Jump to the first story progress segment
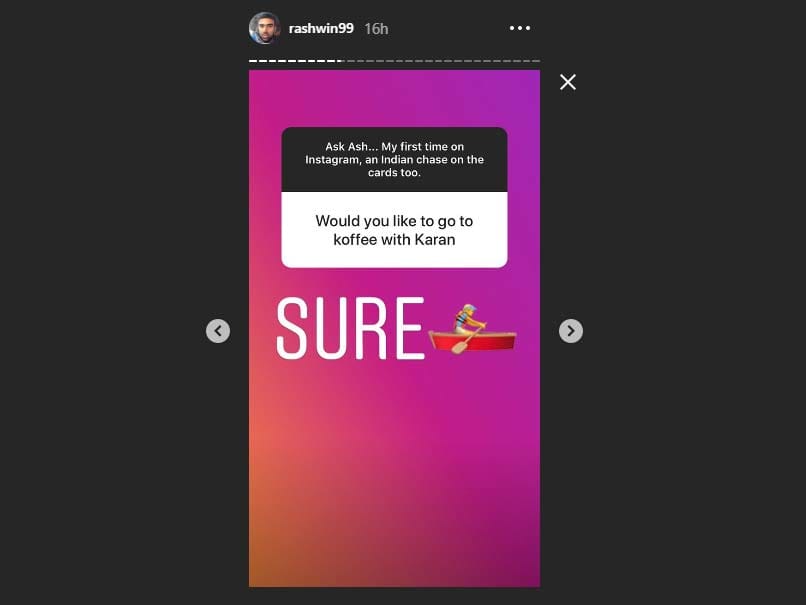This screenshot has width=806, height=605. 252,61
